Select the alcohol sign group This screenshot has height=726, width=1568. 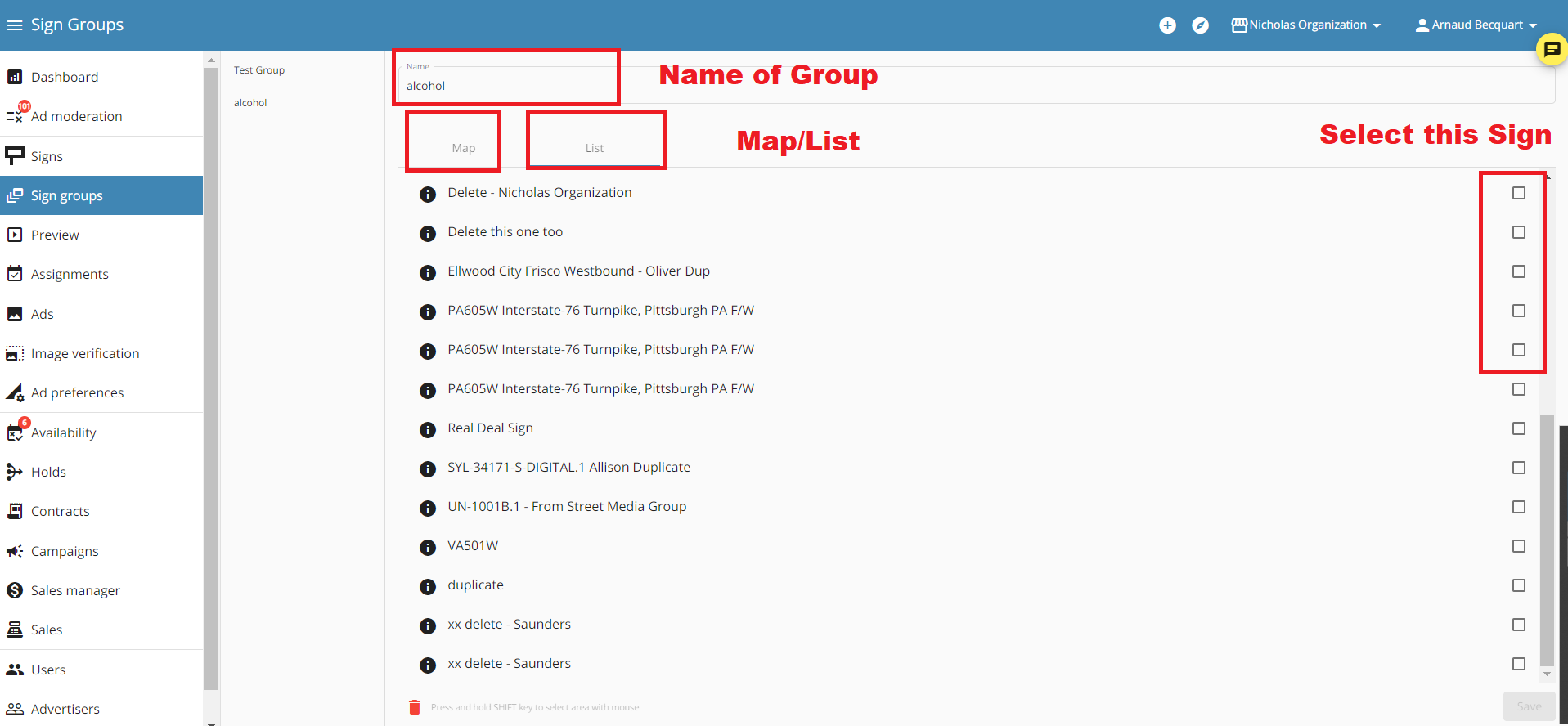(250, 103)
